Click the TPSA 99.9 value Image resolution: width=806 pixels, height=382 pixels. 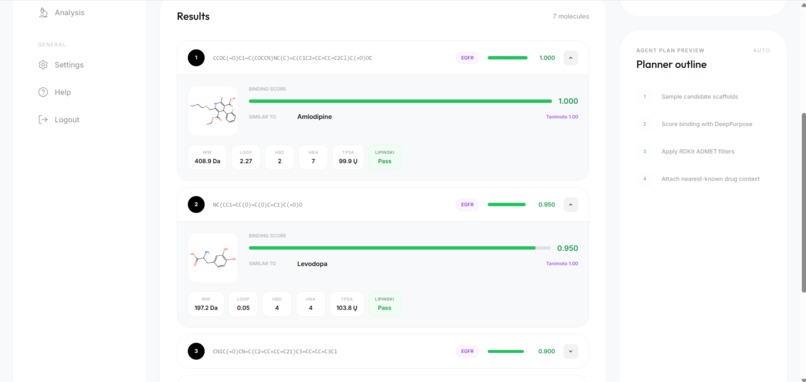point(348,161)
